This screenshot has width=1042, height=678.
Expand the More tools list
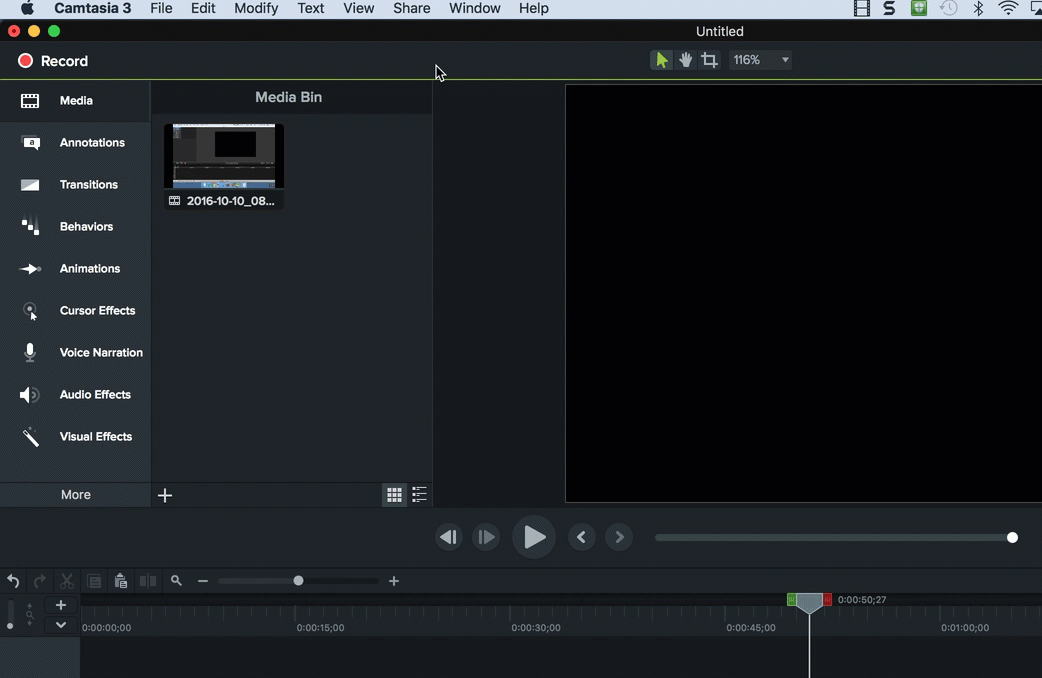tap(75, 495)
